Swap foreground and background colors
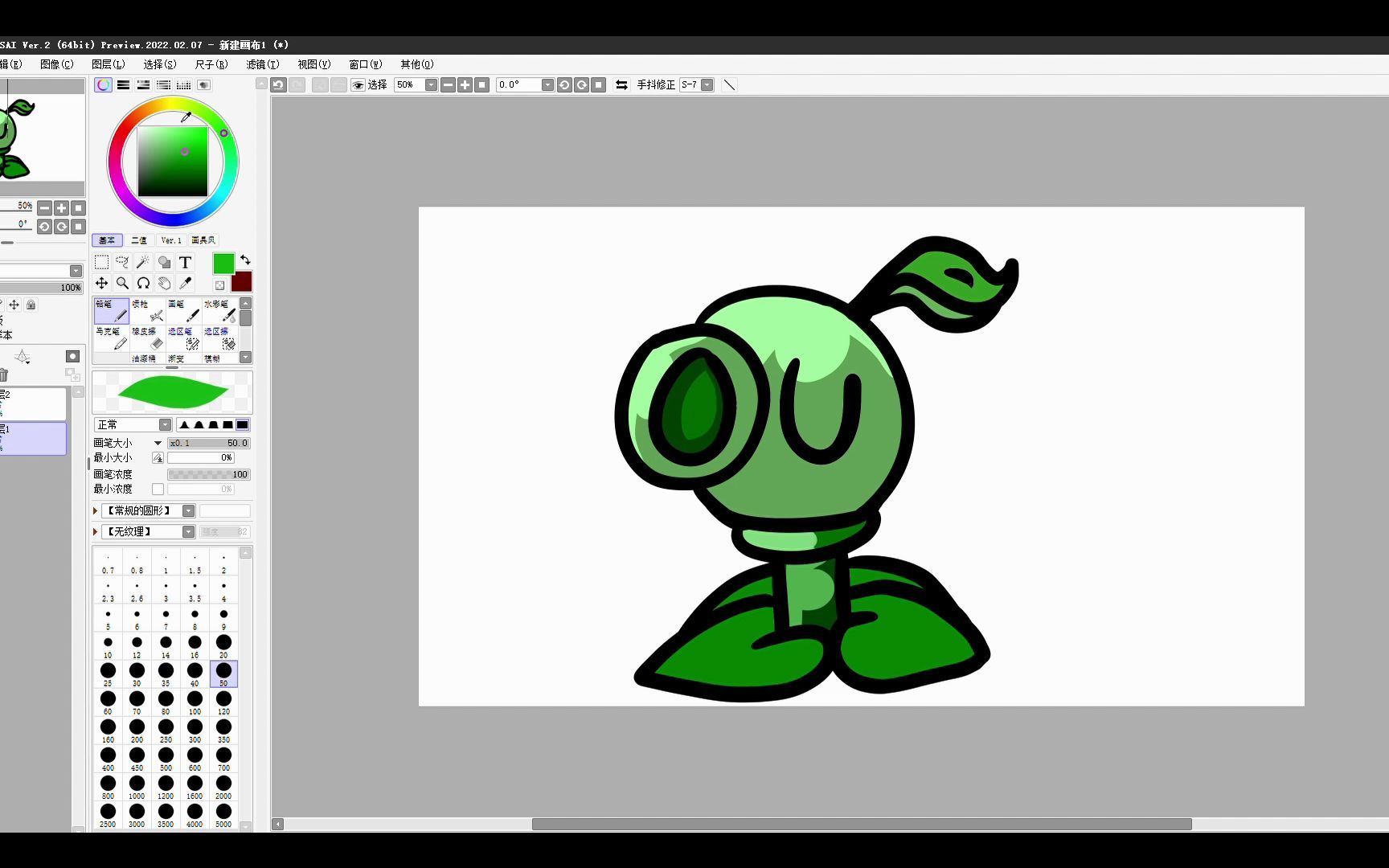1389x868 pixels. pos(245,260)
